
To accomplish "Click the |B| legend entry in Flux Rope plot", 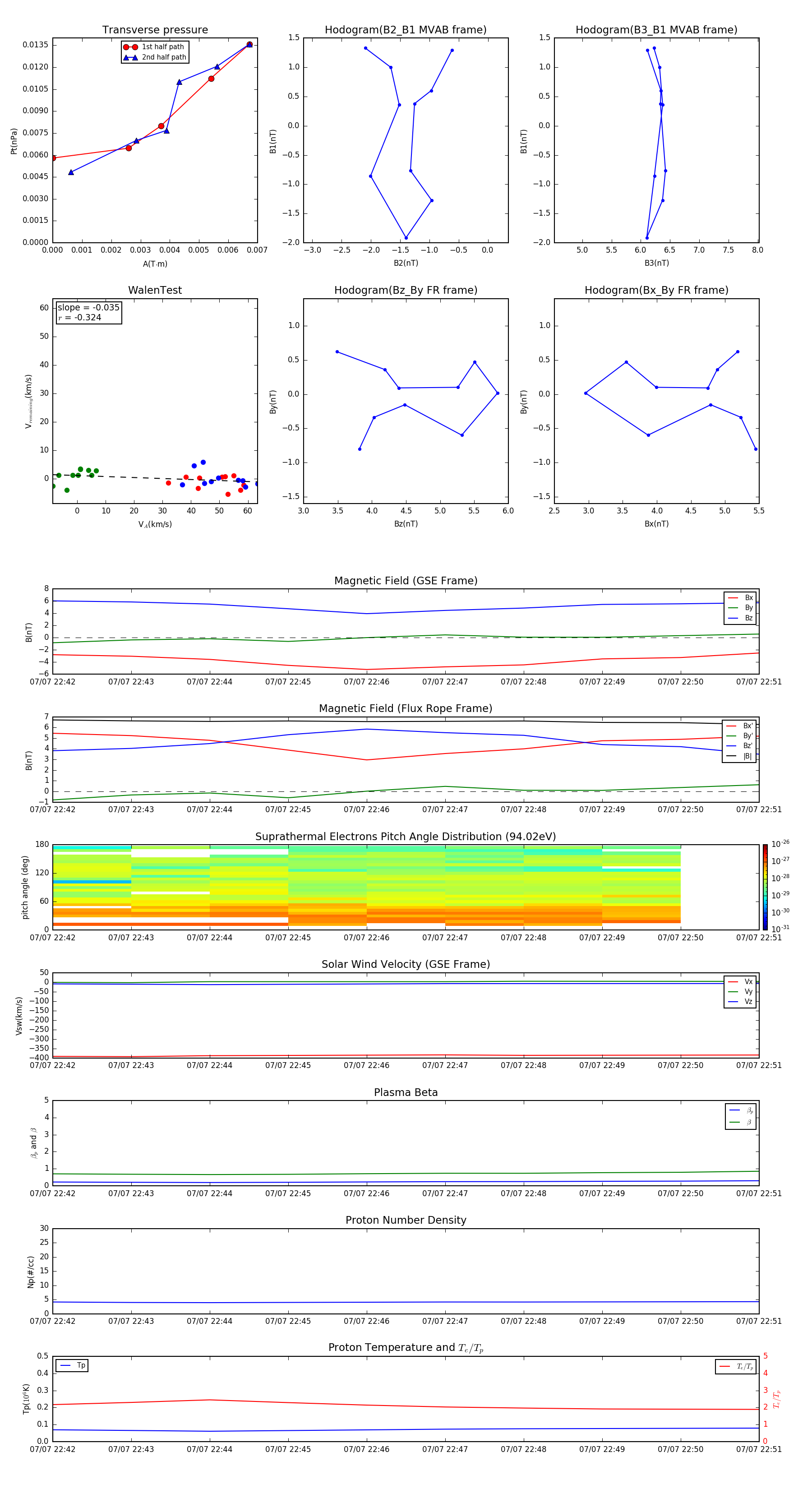I will [739, 756].
